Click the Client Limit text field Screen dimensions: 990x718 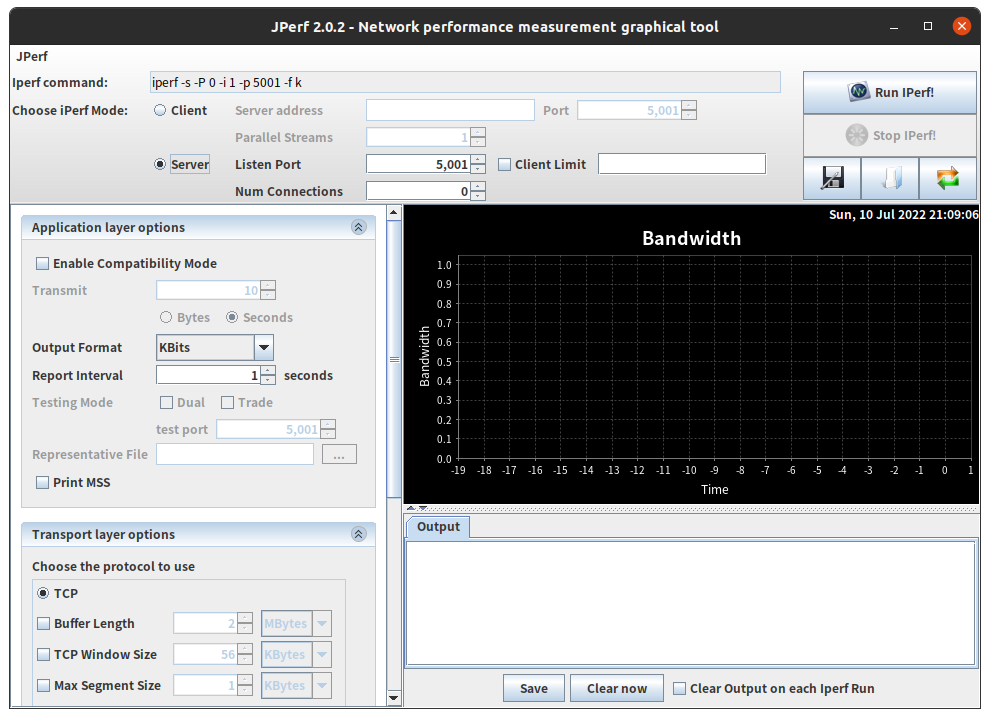click(x=682, y=164)
